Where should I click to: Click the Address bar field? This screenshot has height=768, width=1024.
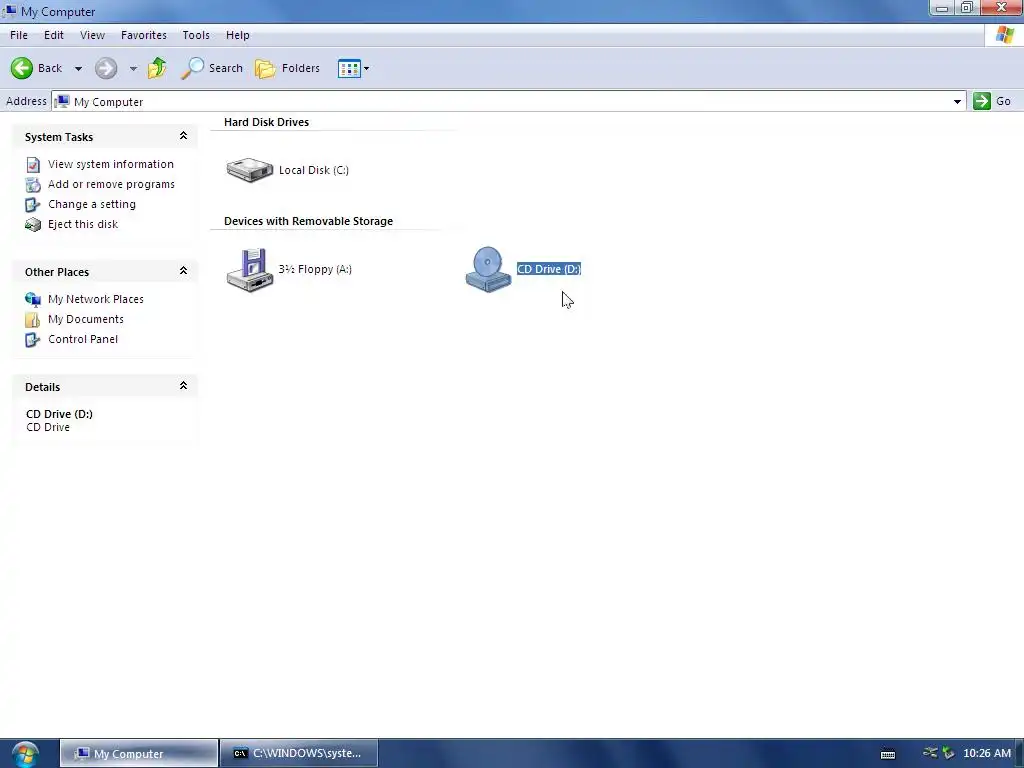tap(508, 101)
